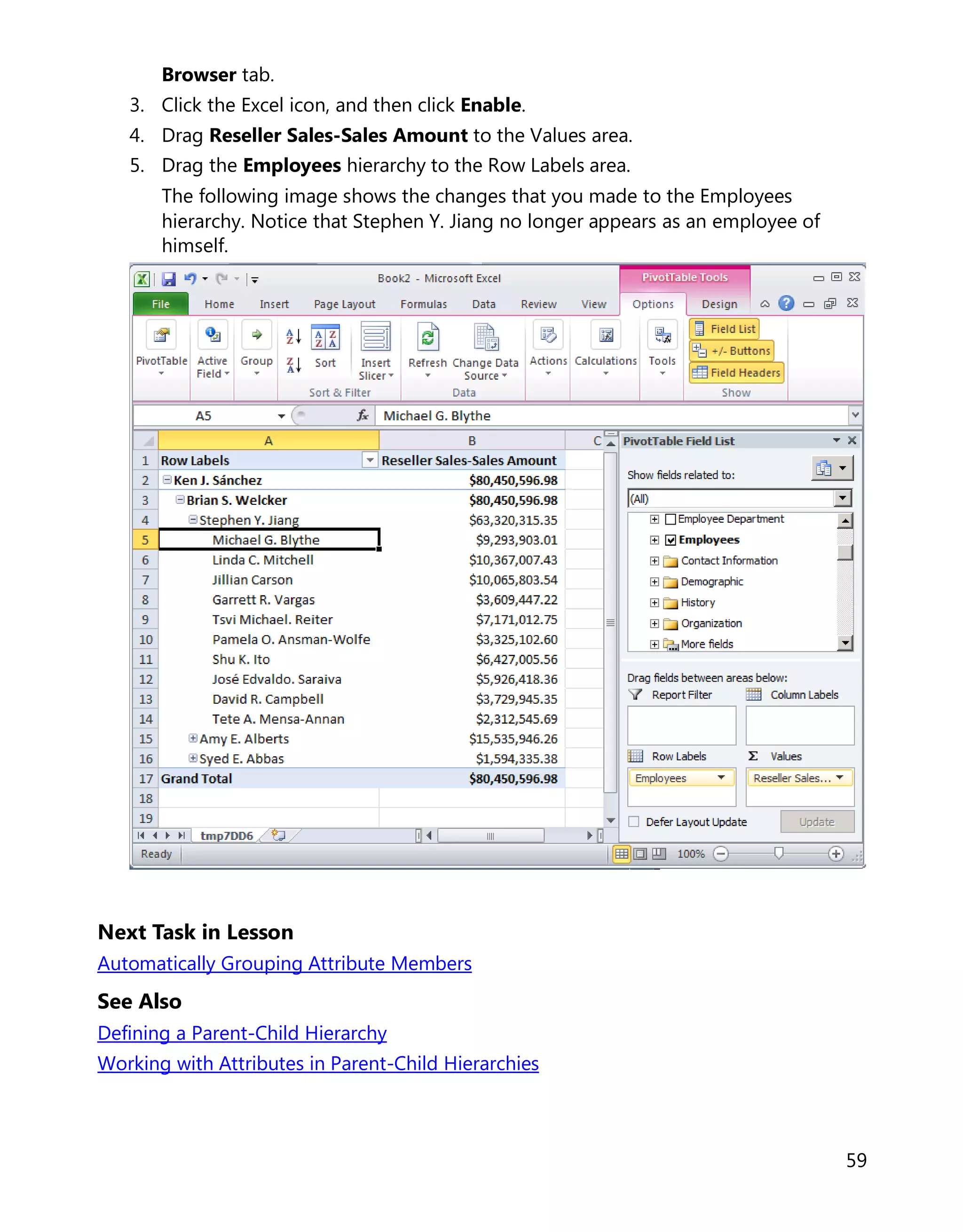Open the Name Box dropdown arrow
Viewport: 963px width, 1232px height.
(x=281, y=416)
